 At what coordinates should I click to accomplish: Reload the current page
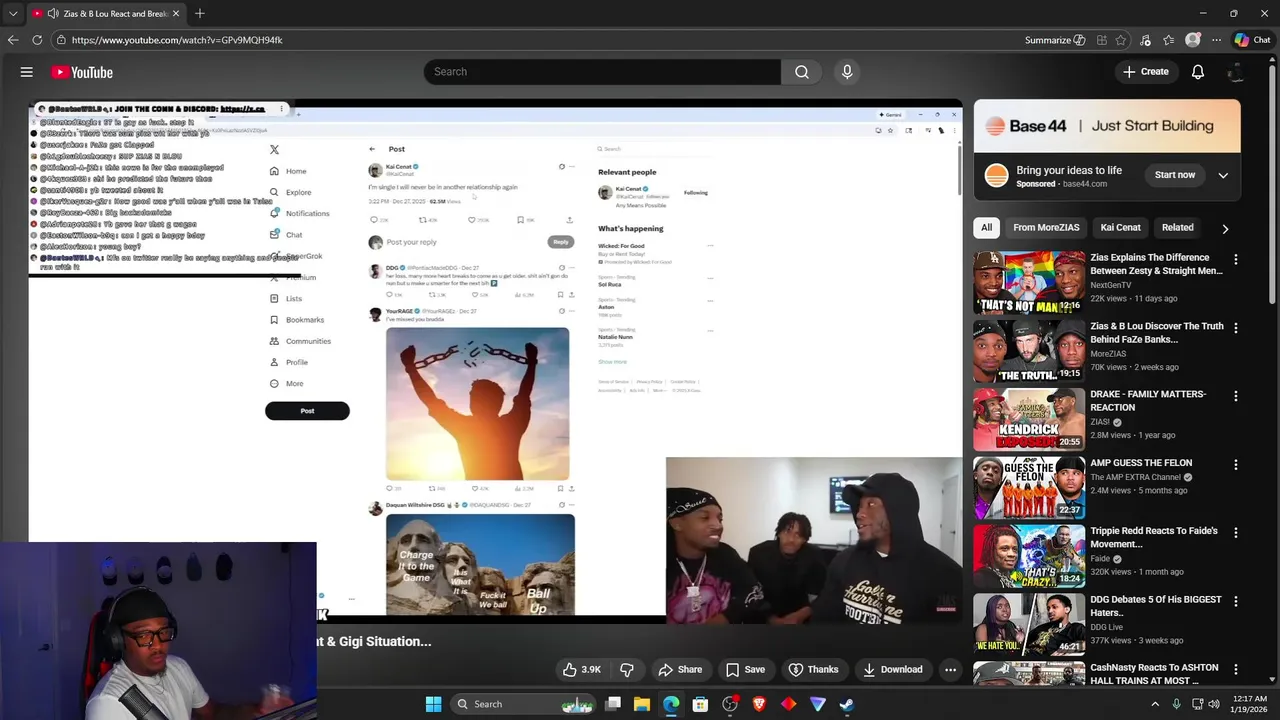[x=37, y=40]
